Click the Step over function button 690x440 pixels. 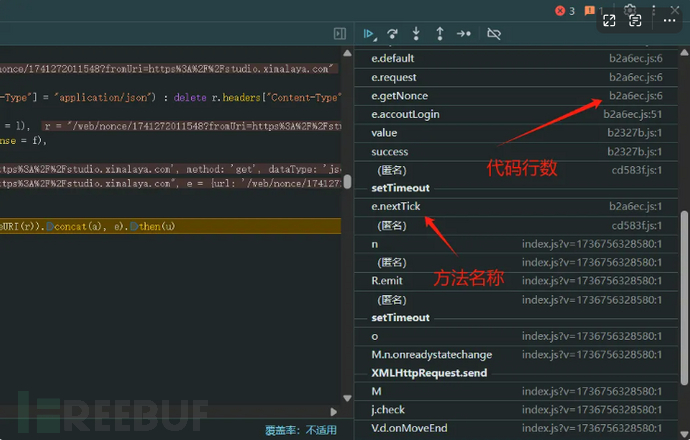[x=392, y=34]
